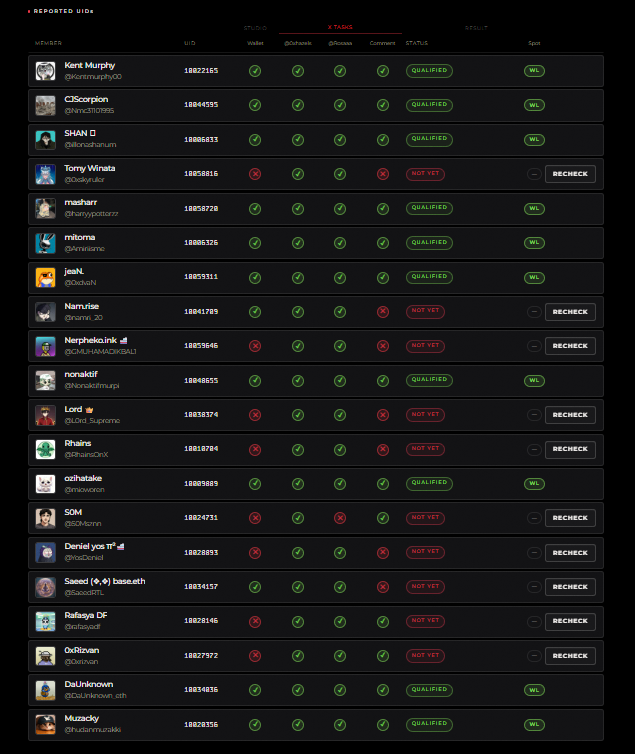The width and height of the screenshot is (635, 754).
Task: Click Kent Murphy's avatar
Action: click(45, 71)
